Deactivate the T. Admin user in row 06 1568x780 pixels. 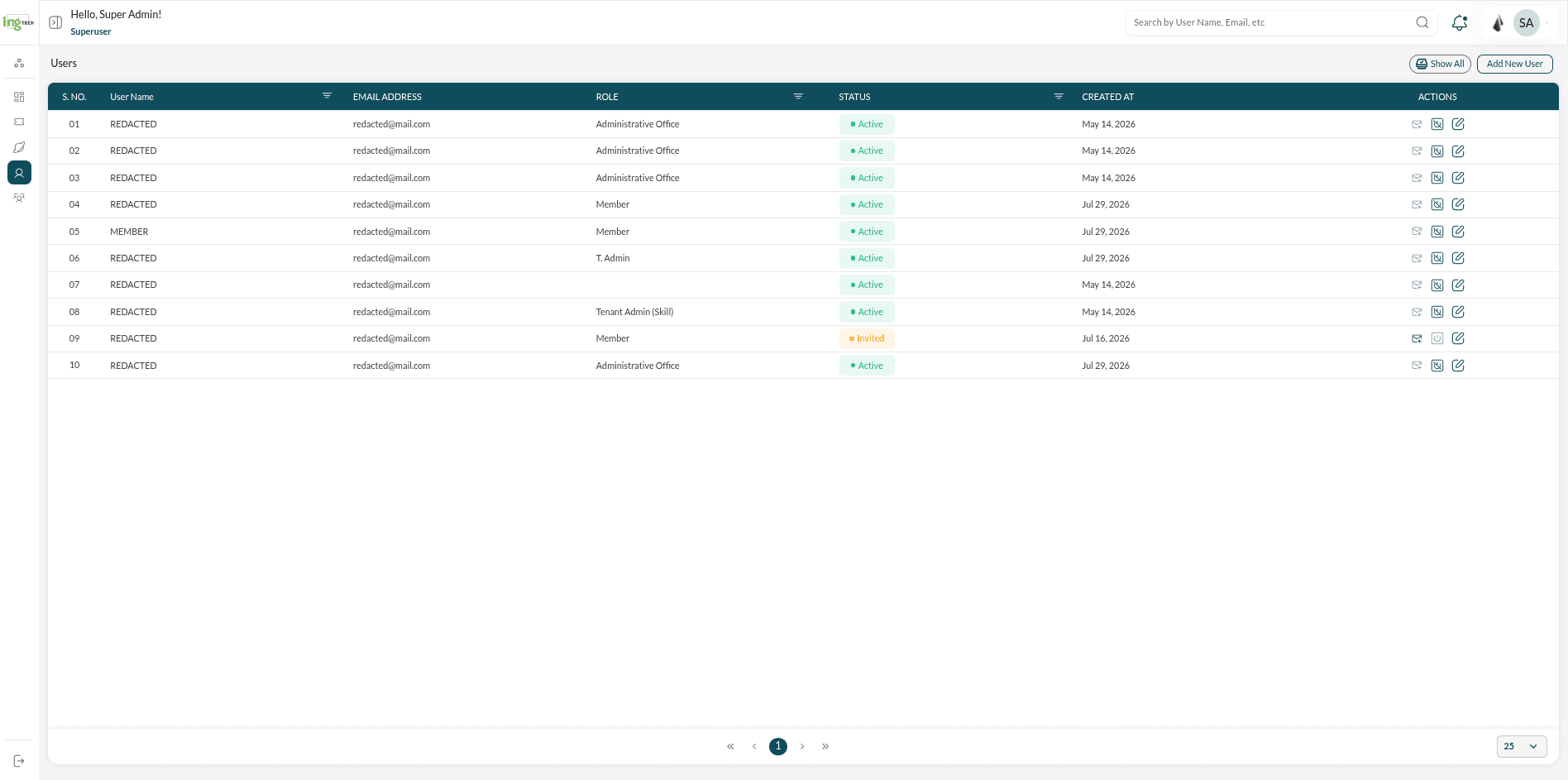point(1437,258)
